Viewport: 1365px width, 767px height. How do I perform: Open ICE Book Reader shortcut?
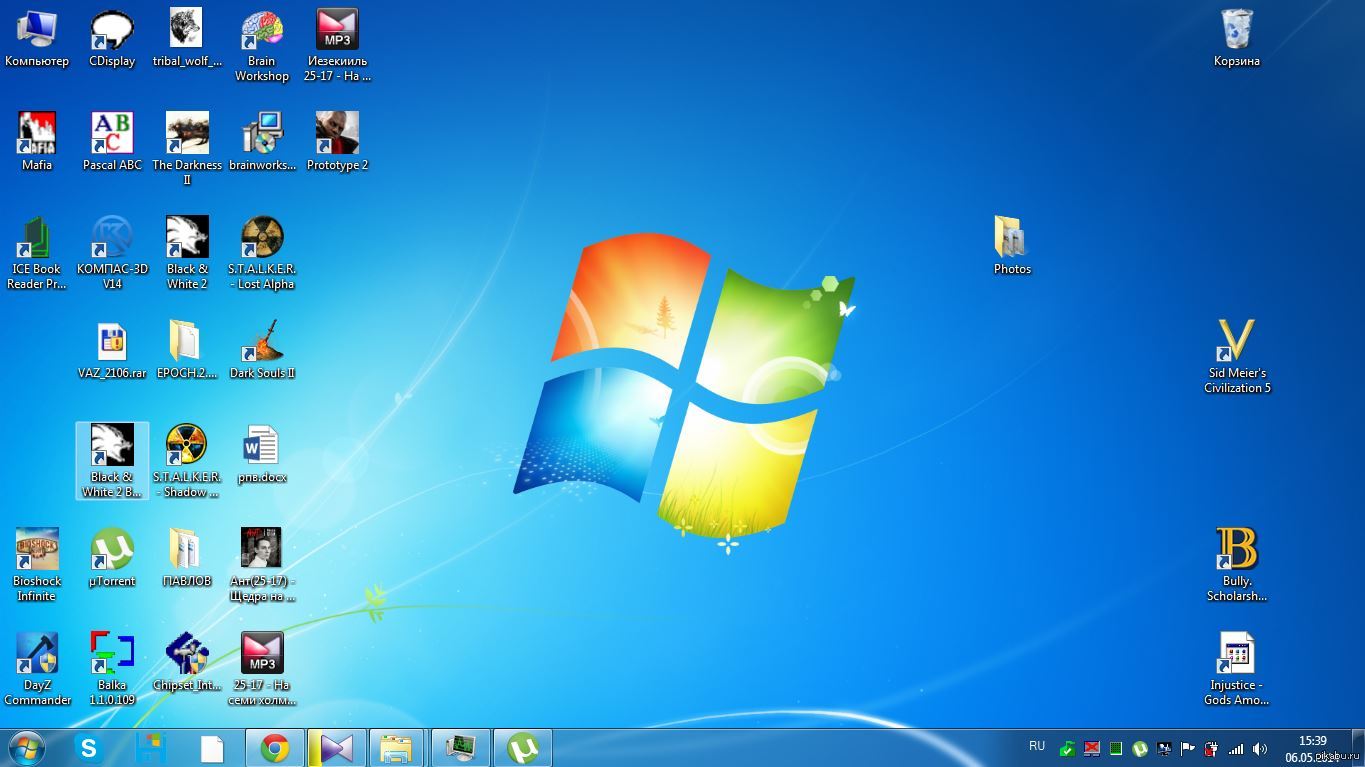(37, 254)
